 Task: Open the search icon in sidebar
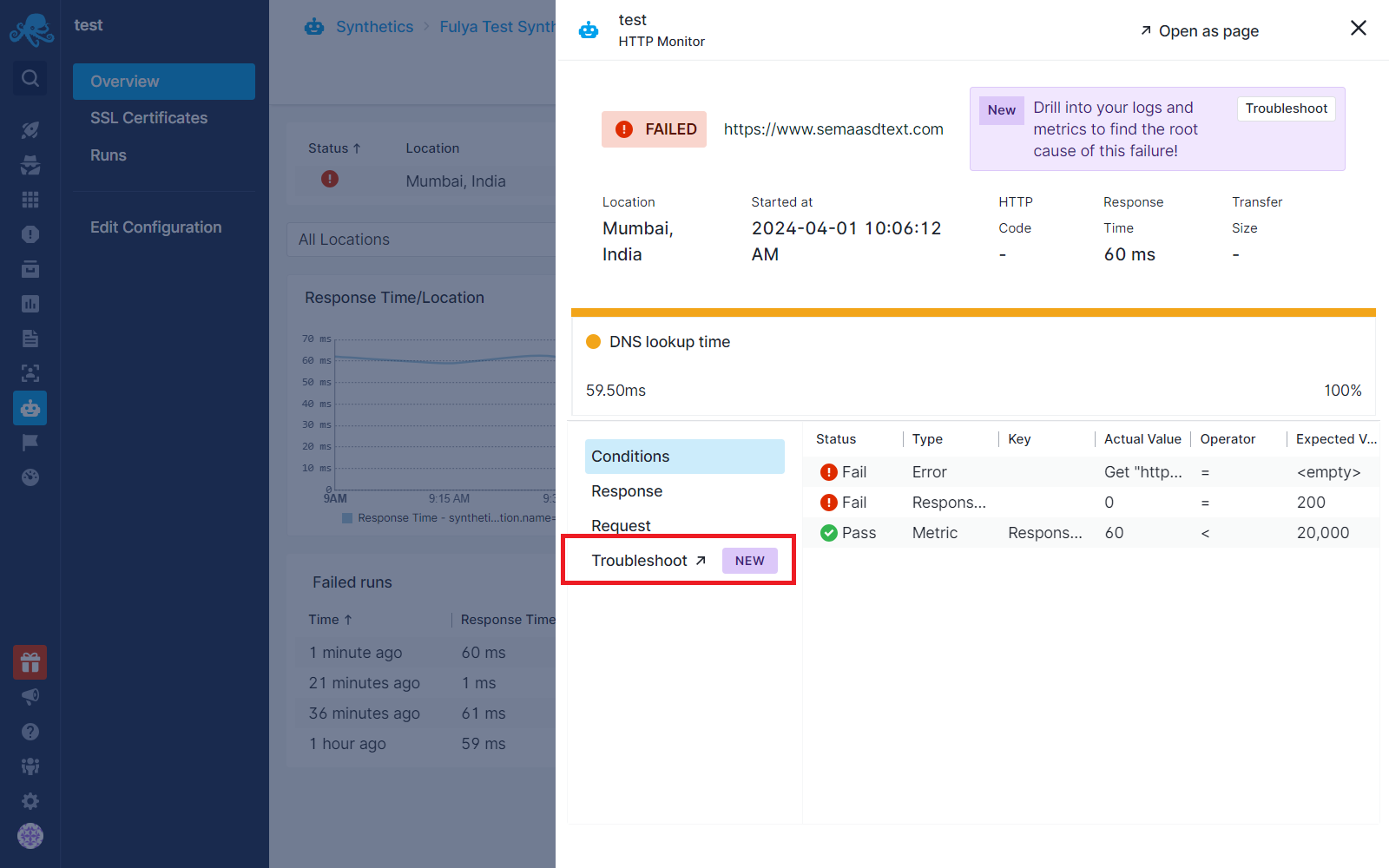[30, 79]
